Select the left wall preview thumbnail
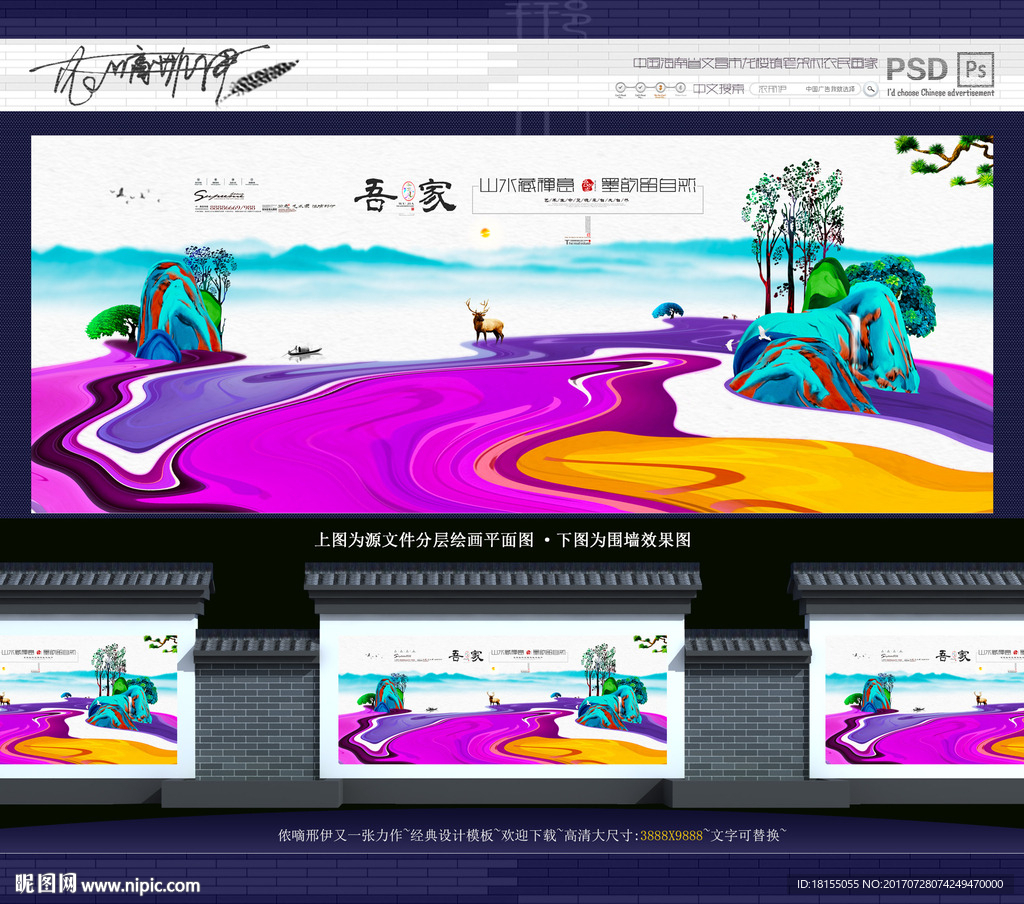 (88, 702)
